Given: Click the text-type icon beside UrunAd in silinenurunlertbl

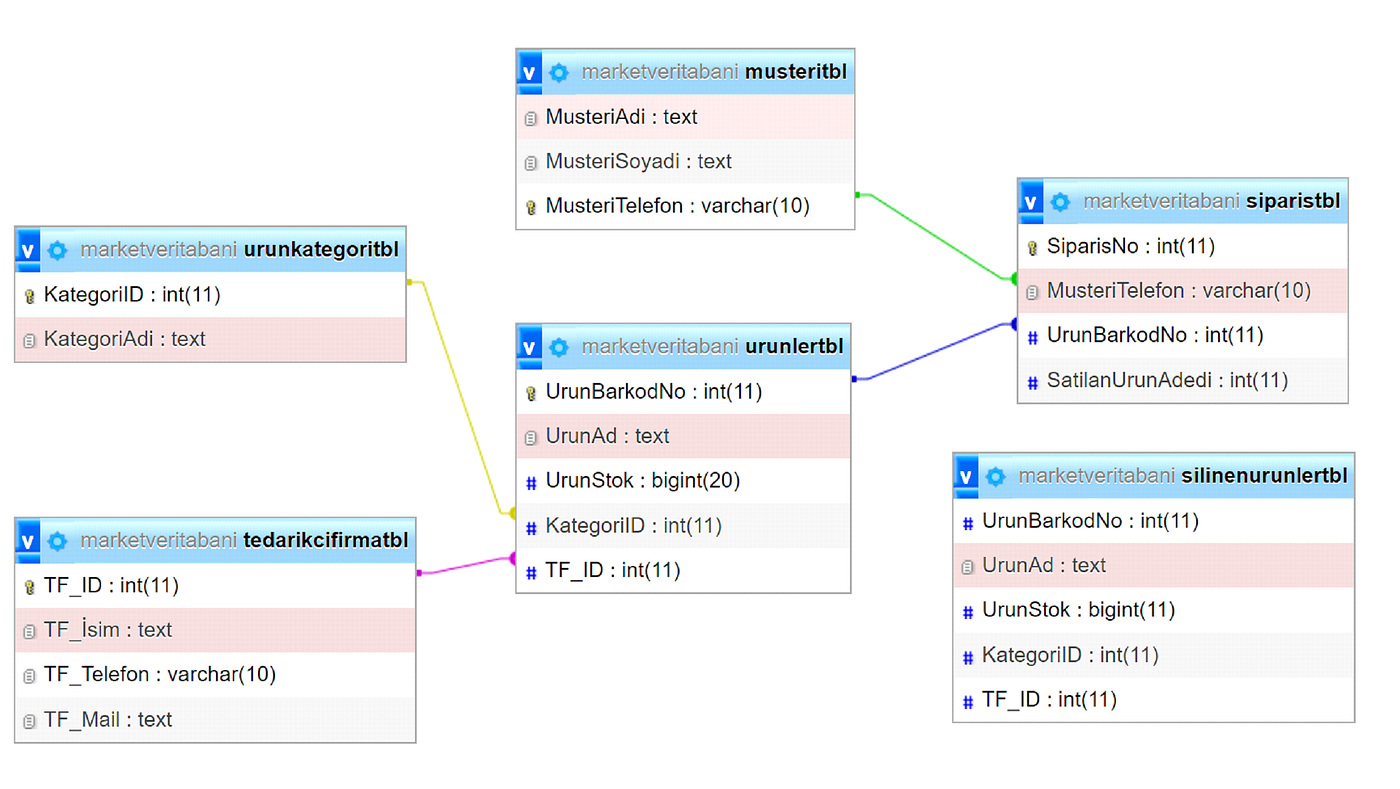Looking at the screenshot, I should 968,567.
